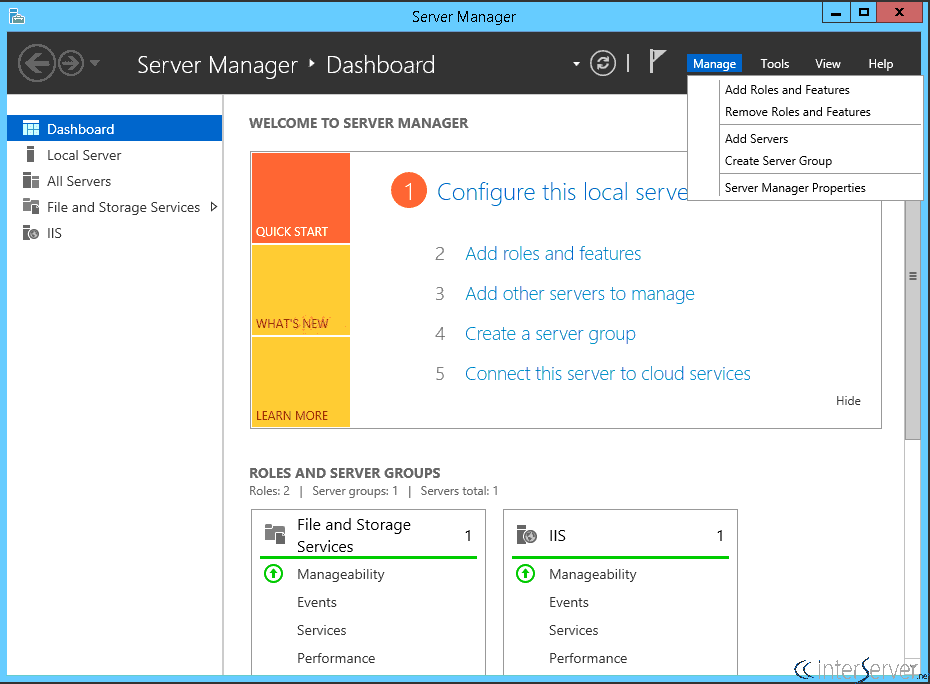This screenshot has height=684, width=930.
Task: Hide the welcome tile with Hide link
Action: (x=848, y=400)
